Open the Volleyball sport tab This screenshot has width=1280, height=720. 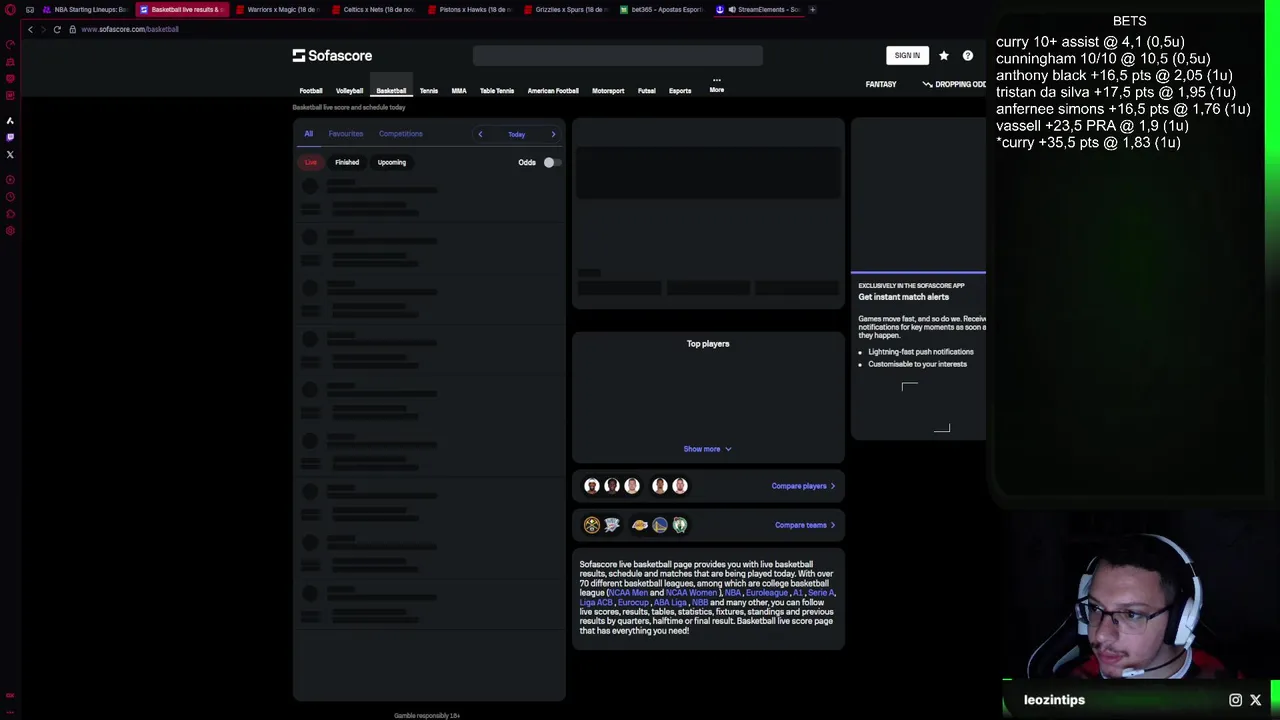click(349, 91)
